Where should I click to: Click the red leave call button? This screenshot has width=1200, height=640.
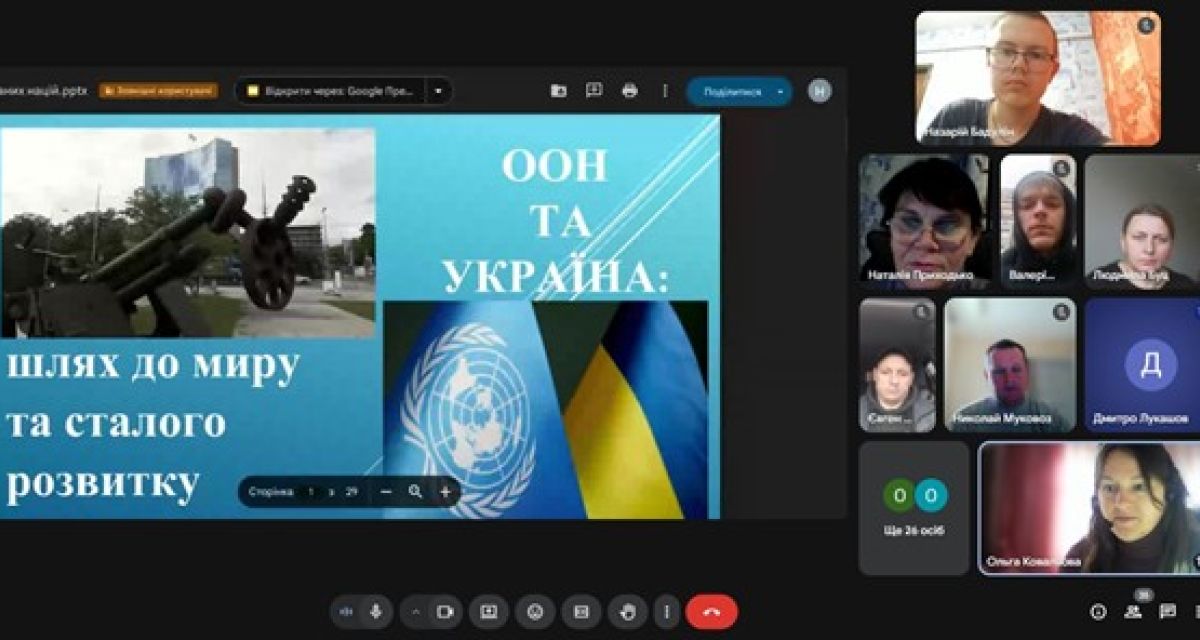(x=711, y=611)
